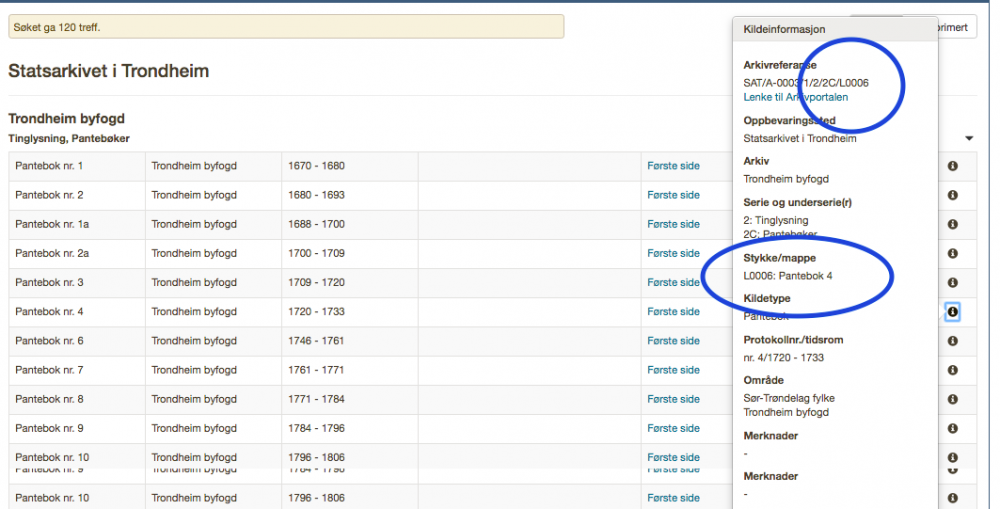Collapse the Tinglysning, Pantebøker section caret
Screen dimensions: 1000x509
969,138
